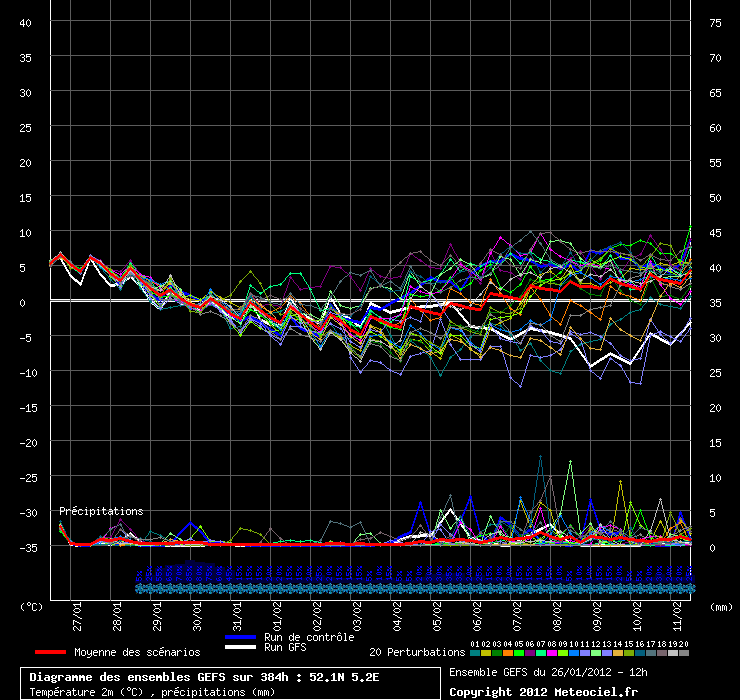This screenshot has width=740, height=700.
Task: Click the '29/01' date label
Action: (157, 616)
